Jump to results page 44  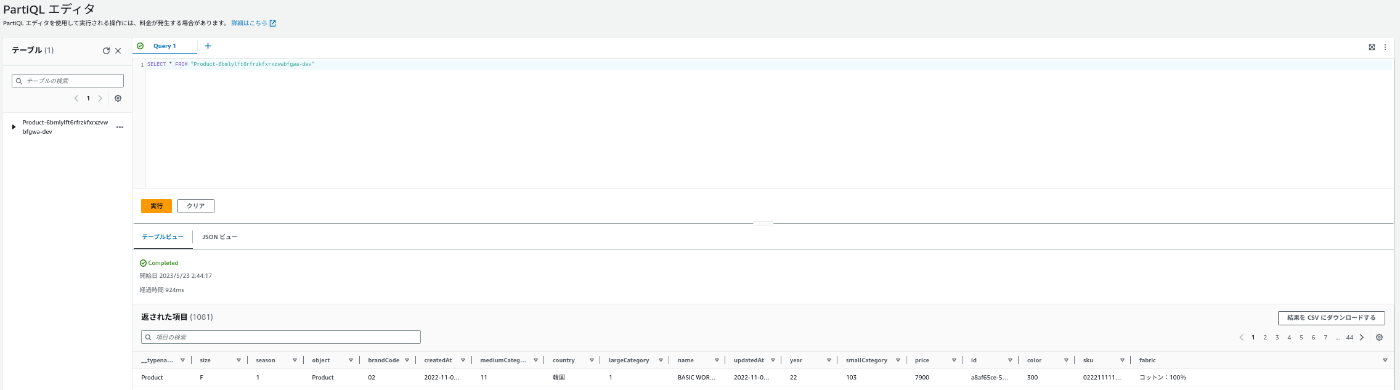point(1349,338)
